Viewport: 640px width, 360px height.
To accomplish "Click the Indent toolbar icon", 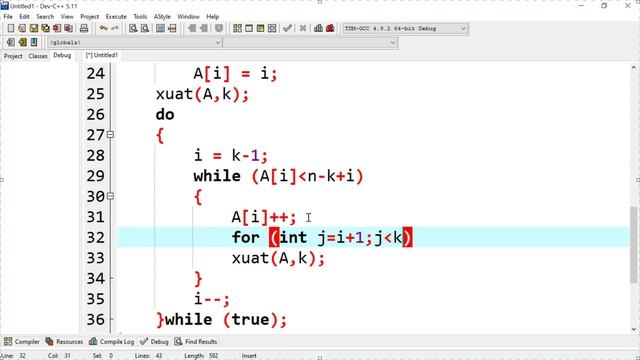I will point(192,28).
